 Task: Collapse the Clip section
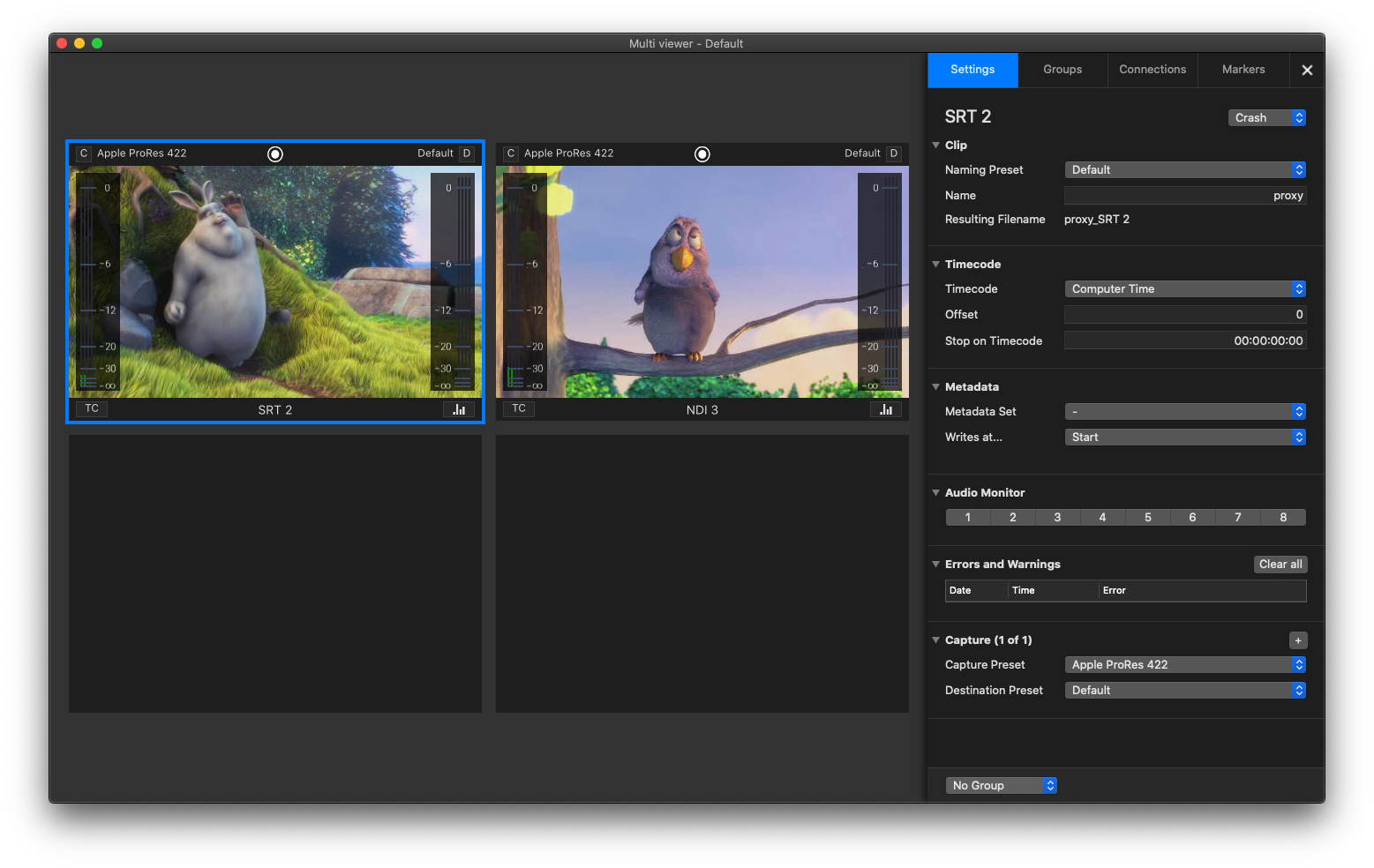coord(936,146)
